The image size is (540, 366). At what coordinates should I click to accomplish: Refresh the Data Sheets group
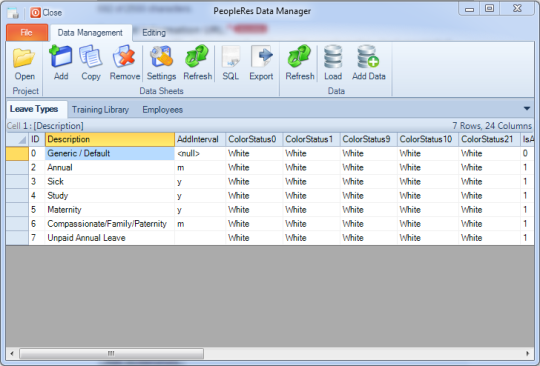[197, 64]
